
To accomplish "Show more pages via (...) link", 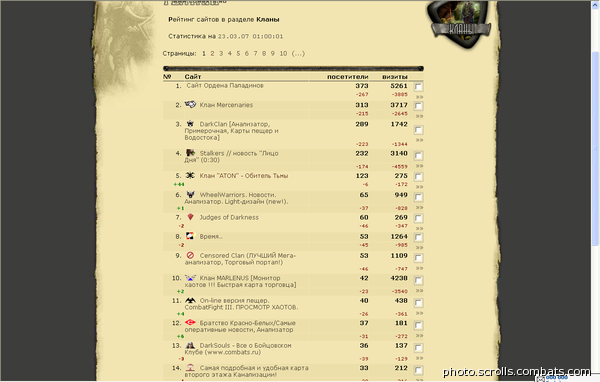I will (x=298, y=54).
